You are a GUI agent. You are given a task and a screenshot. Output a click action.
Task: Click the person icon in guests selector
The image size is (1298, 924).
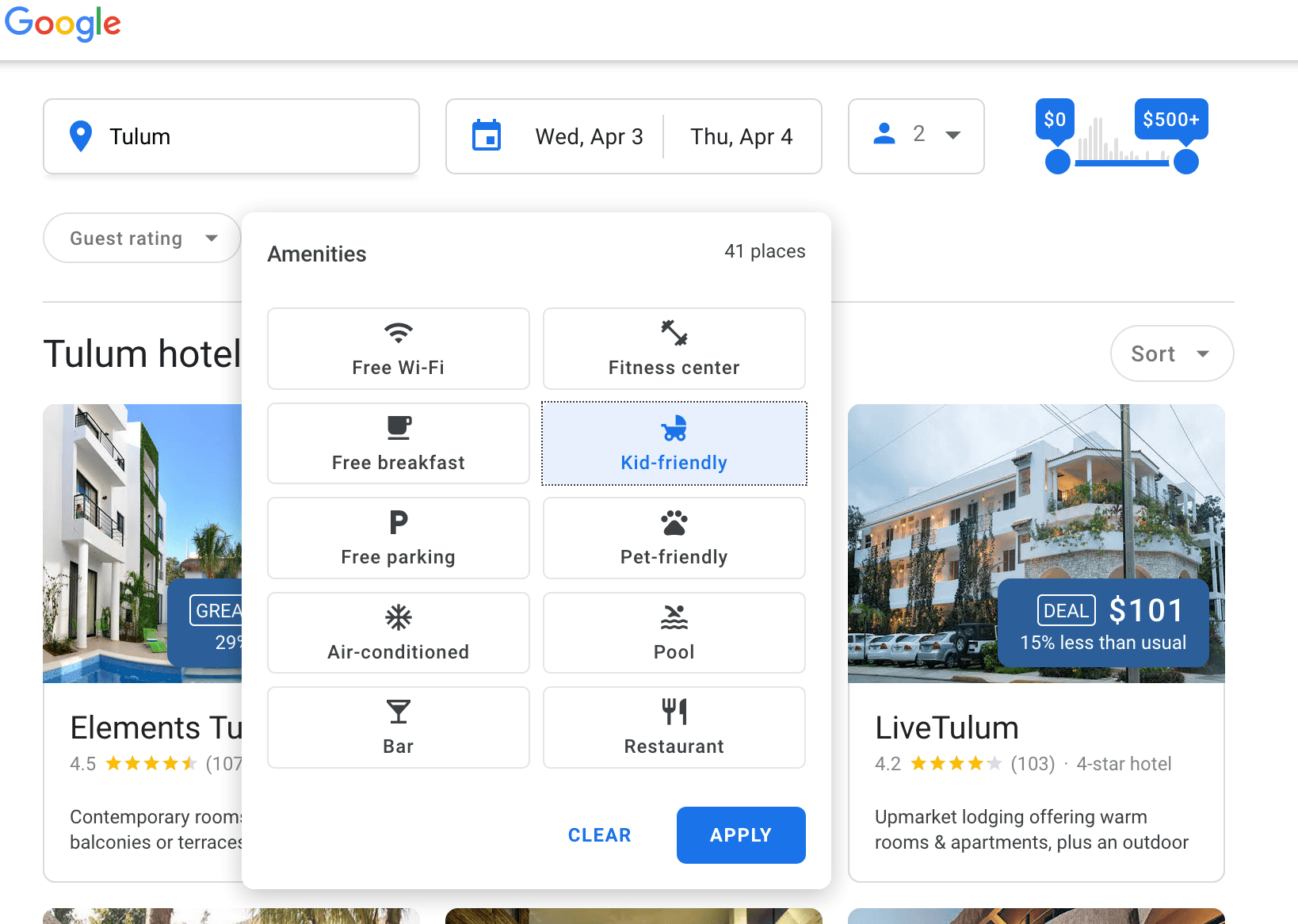click(884, 134)
